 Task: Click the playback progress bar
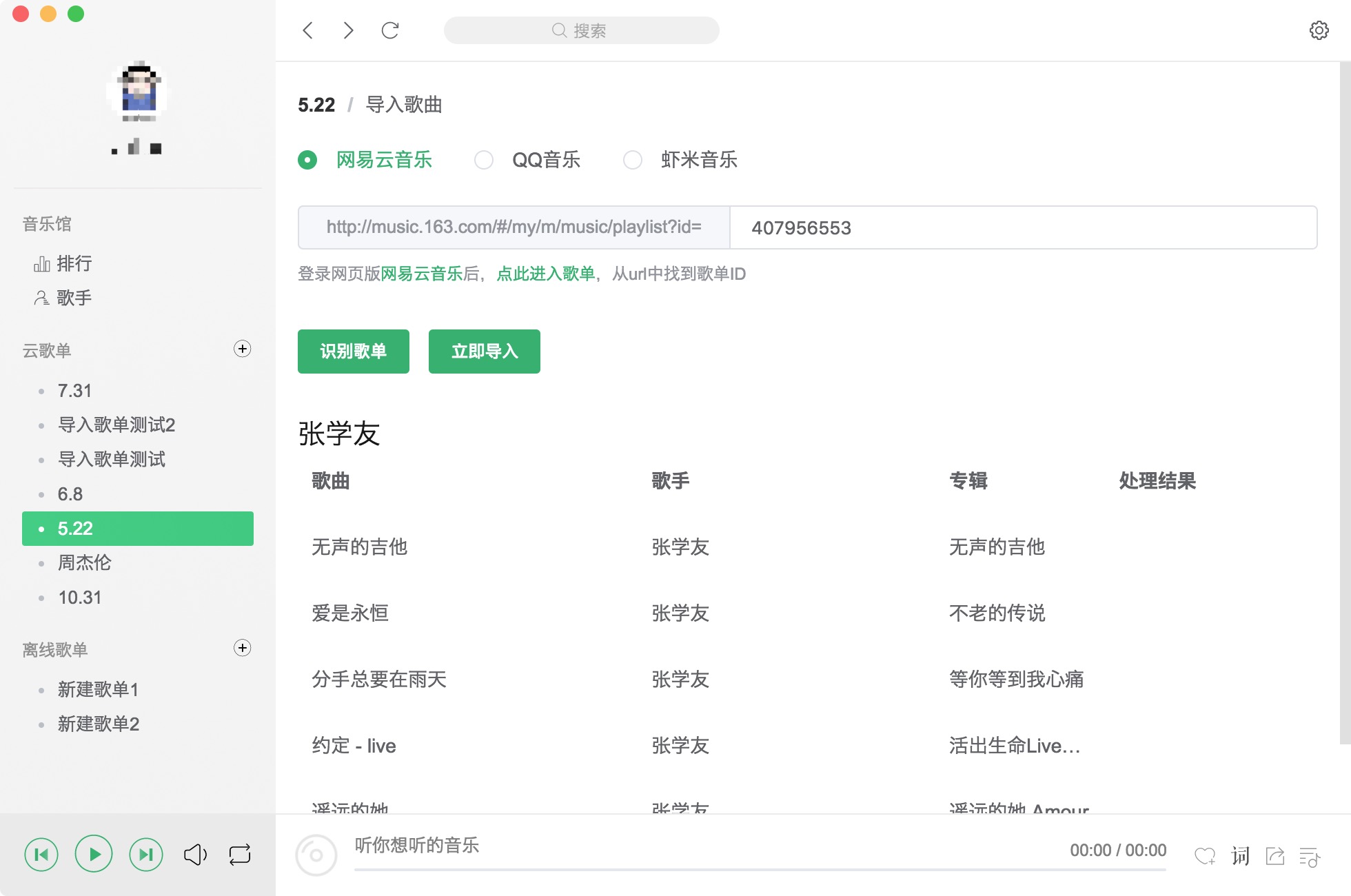pos(758,870)
